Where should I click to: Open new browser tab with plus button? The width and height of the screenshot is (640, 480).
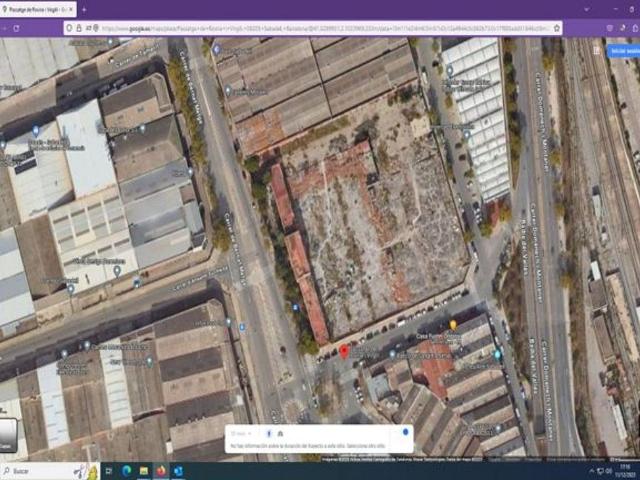click(84, 8)
